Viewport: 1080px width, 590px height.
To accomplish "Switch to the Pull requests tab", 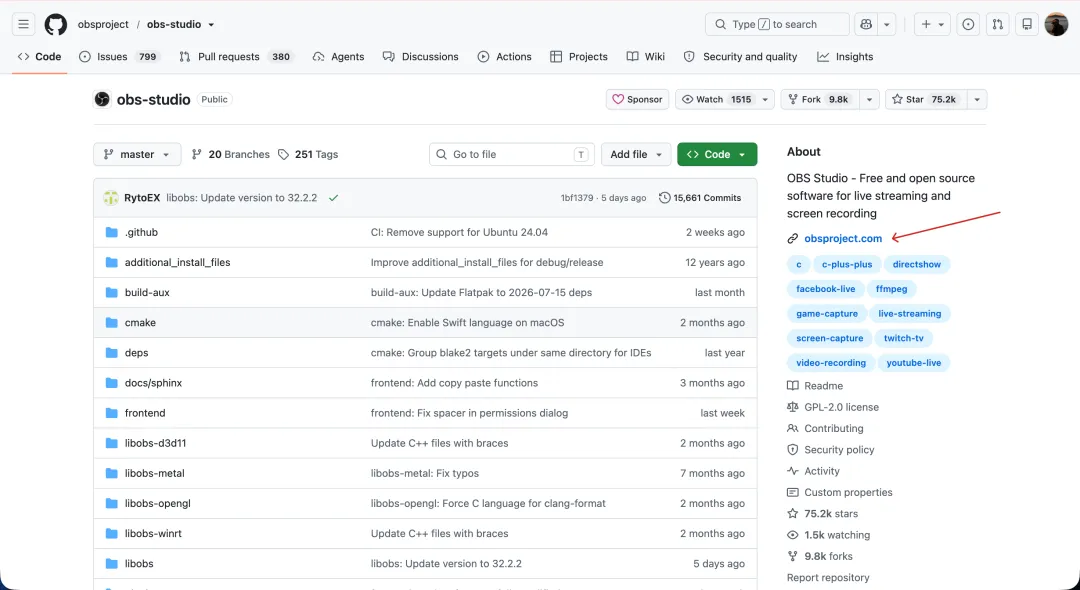I will 236,56.
